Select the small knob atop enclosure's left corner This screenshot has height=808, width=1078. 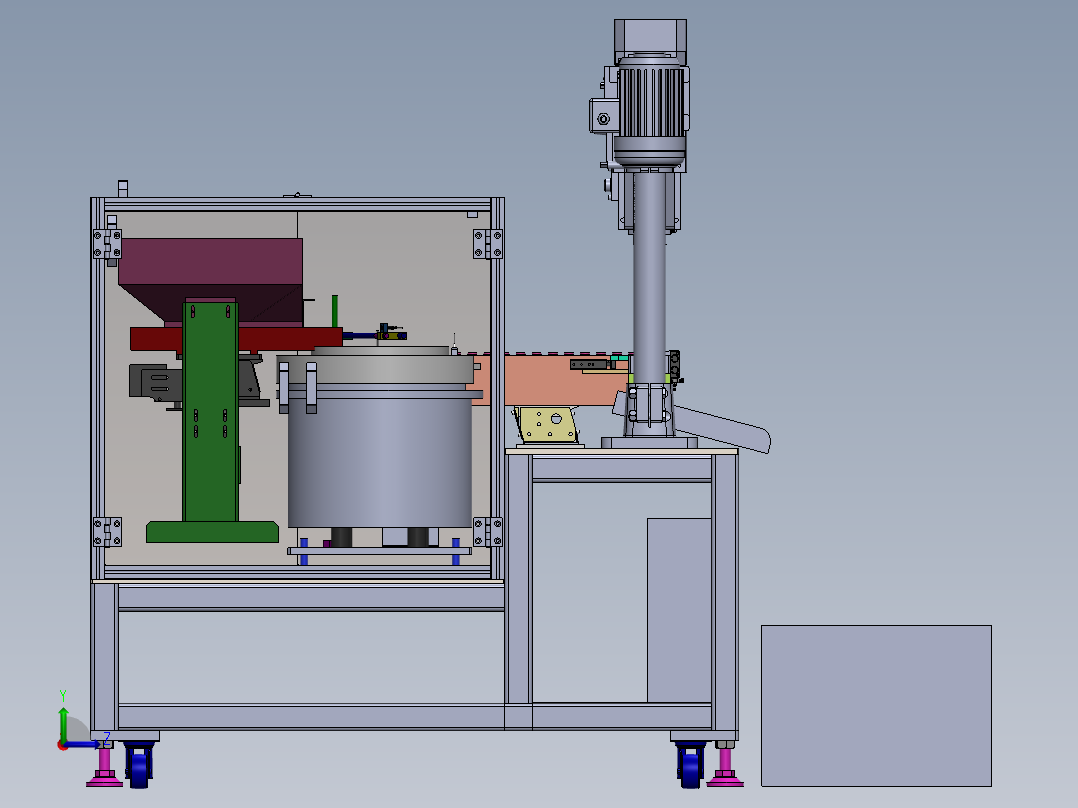click(123, 188)
